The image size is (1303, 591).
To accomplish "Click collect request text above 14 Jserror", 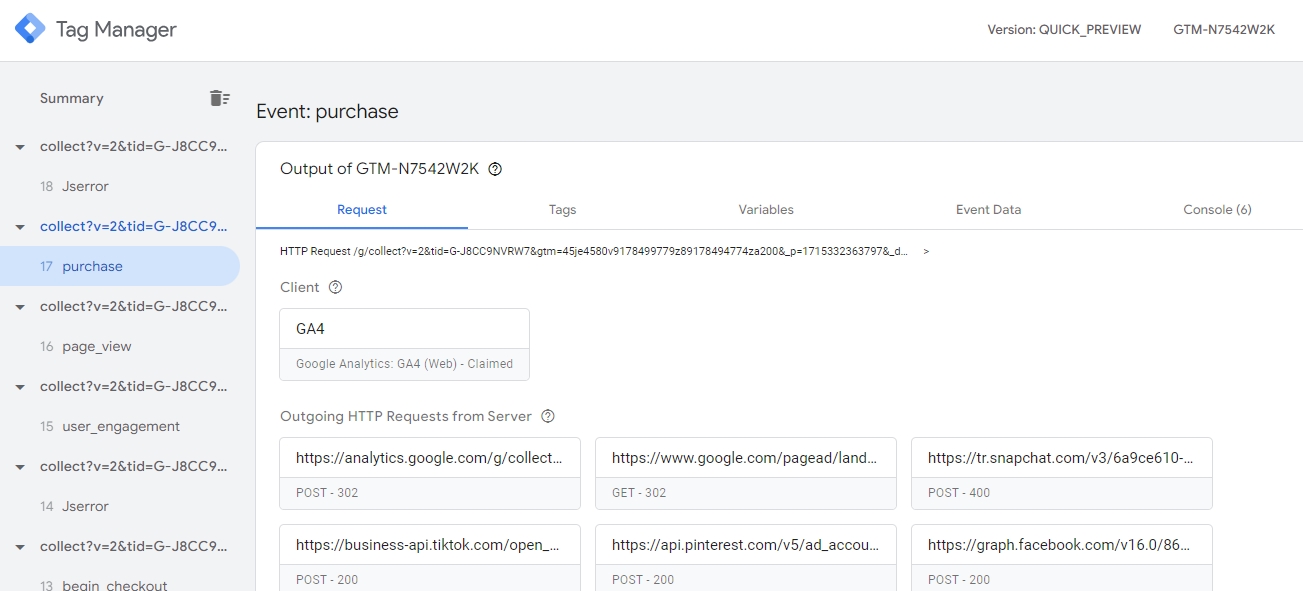I will click(x=134, y=466).
